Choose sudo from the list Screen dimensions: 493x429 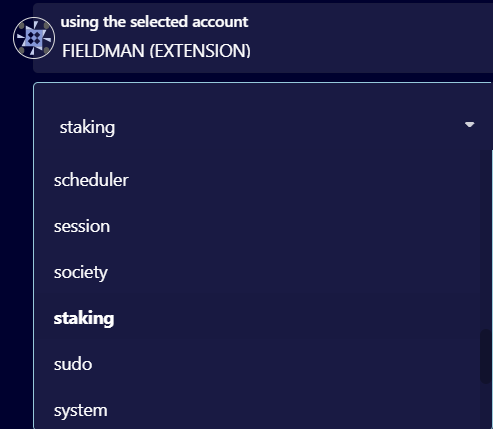pos(73,364)
